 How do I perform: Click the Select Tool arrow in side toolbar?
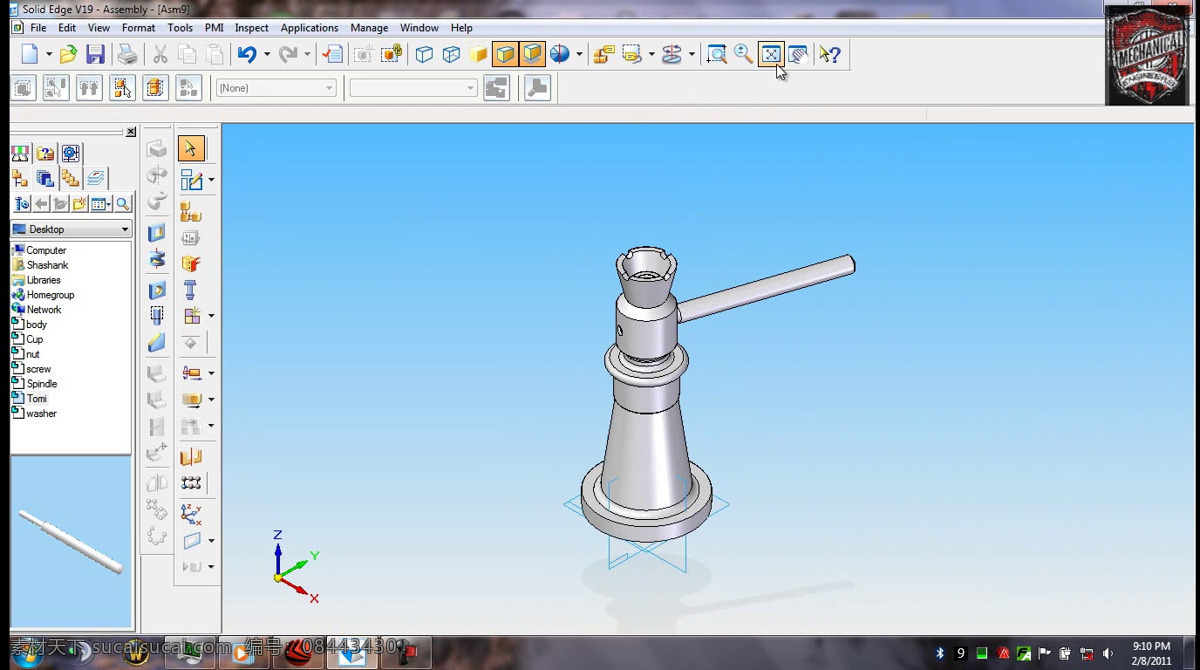click(x=191, y=149)
